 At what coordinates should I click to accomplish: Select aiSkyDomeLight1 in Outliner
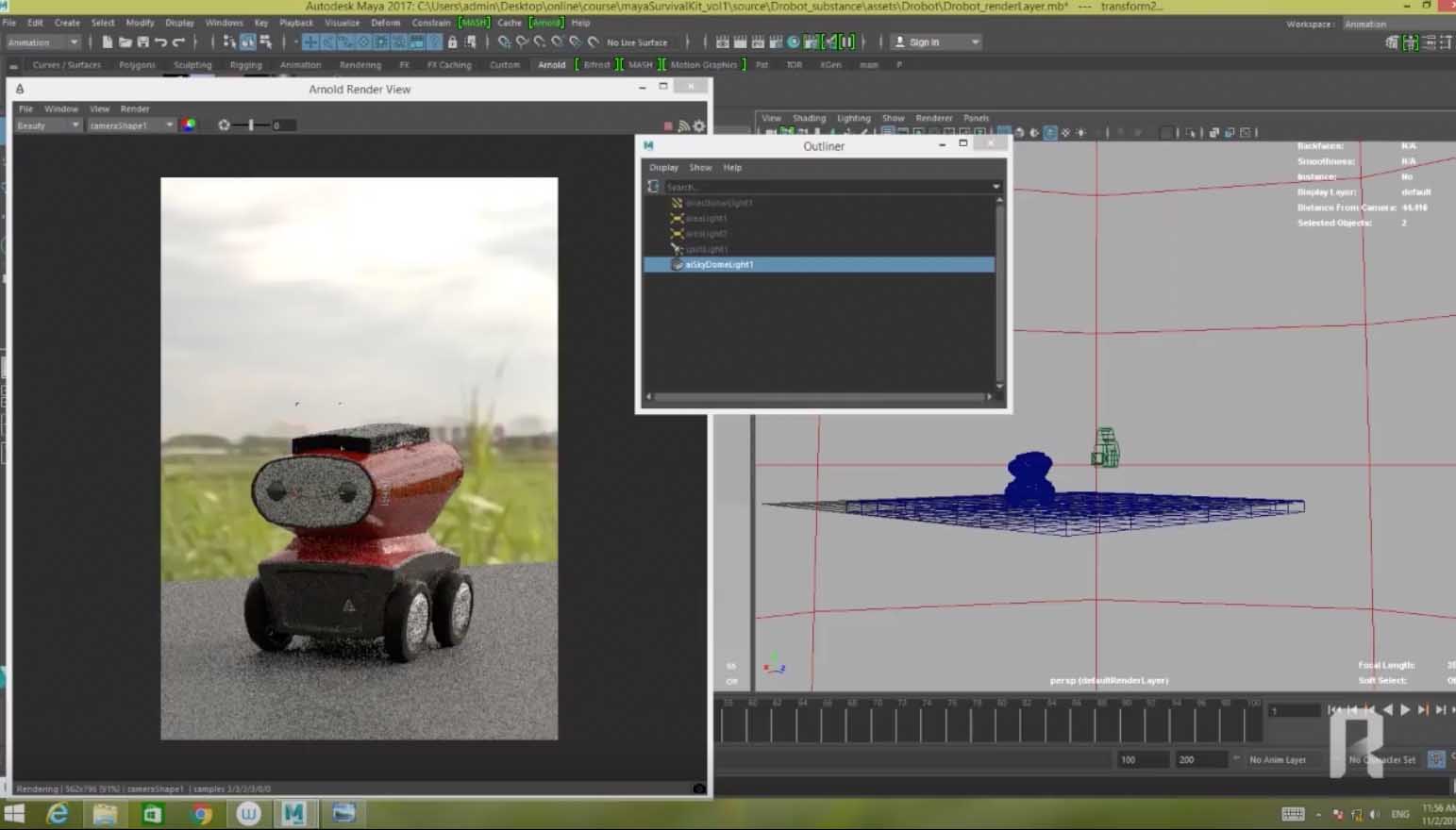pos(819,265)
